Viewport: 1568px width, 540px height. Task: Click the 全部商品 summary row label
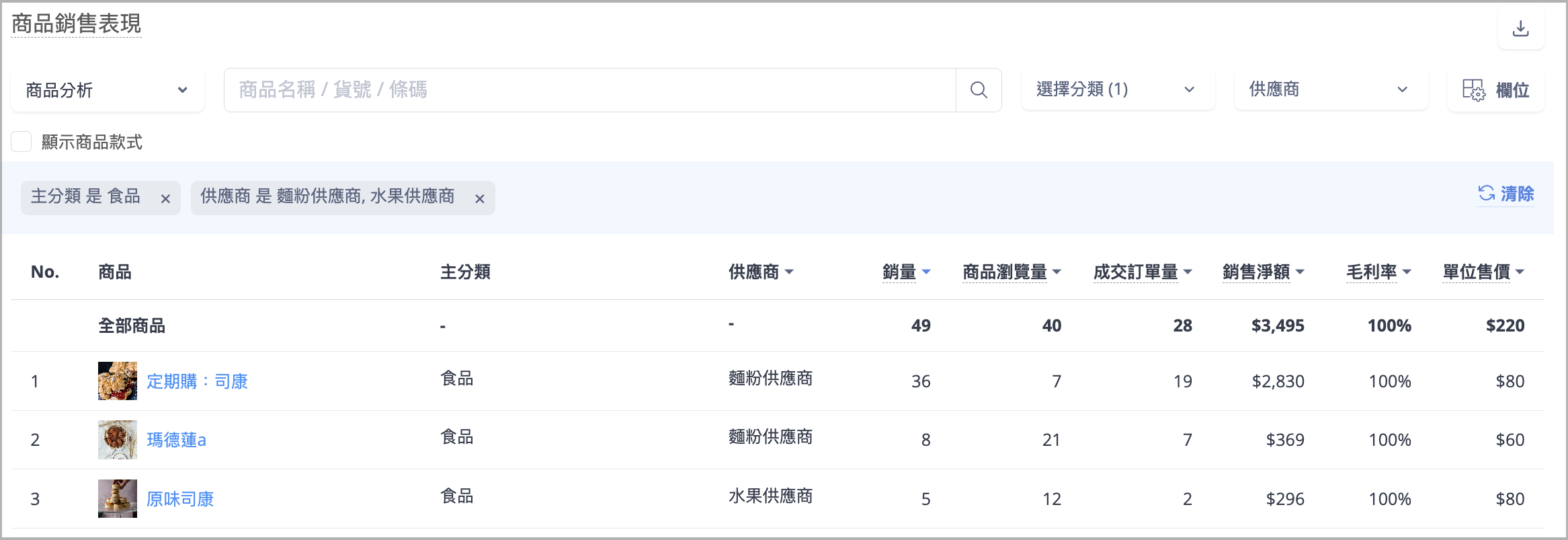click(132, 325)
